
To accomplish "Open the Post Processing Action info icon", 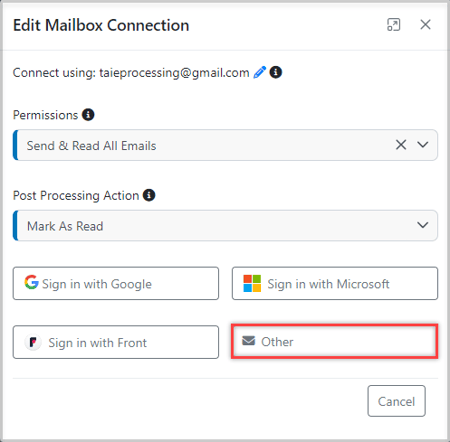I will pyautogui.click(x=149, y=195).
